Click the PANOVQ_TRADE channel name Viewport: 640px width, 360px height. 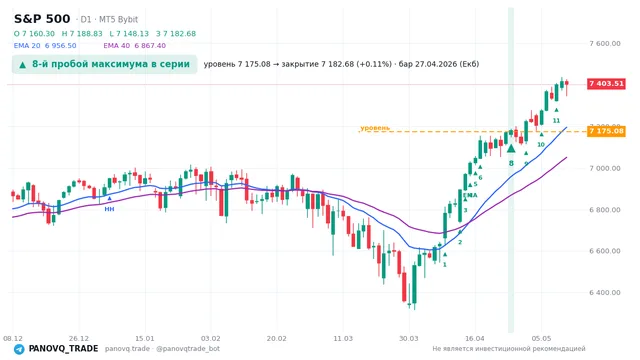(63, 349)
